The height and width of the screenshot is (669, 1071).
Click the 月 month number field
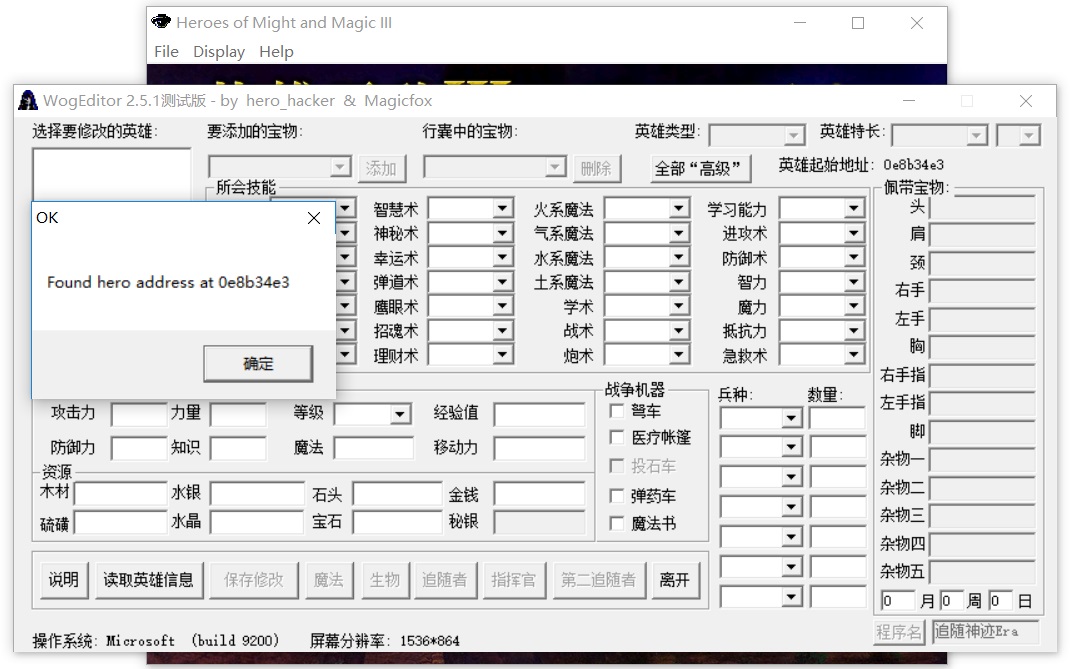(898, 601)
